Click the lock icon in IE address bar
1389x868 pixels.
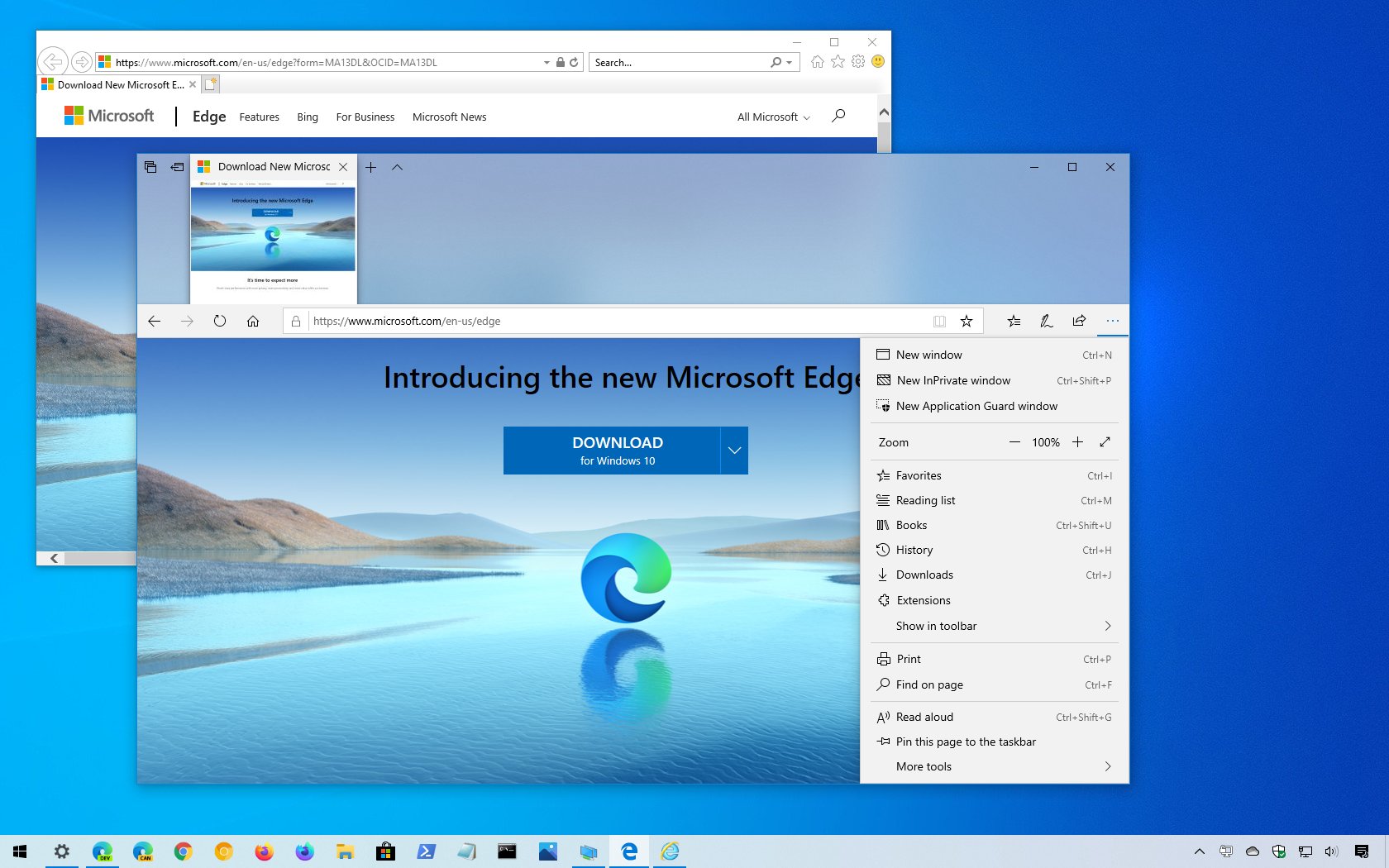(x=560, y=61)
